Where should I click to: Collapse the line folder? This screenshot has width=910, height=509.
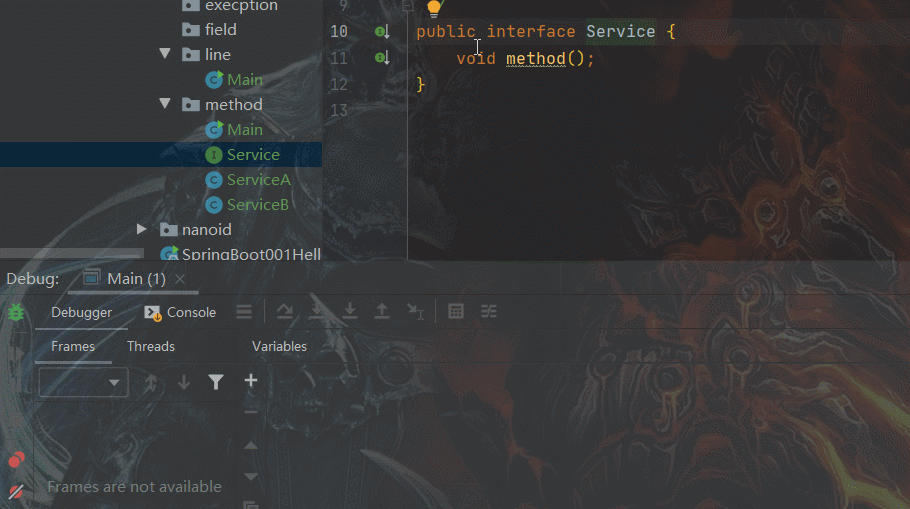165,54
